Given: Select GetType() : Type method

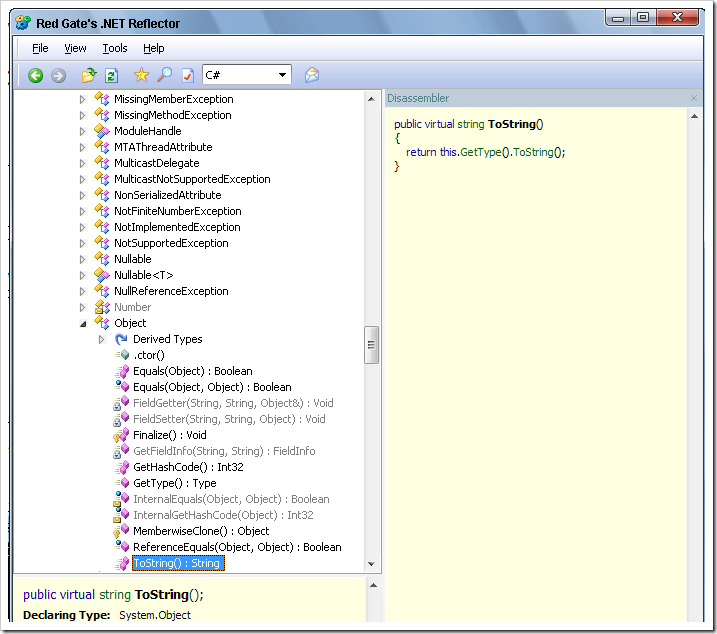Looking at the screenshot, I should coord(175,483).
